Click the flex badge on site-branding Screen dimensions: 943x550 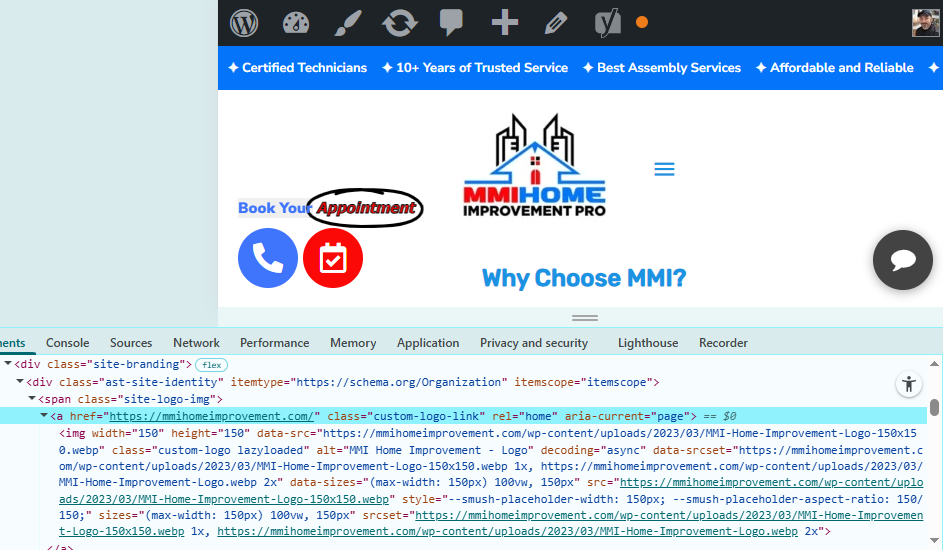point(211,365)
